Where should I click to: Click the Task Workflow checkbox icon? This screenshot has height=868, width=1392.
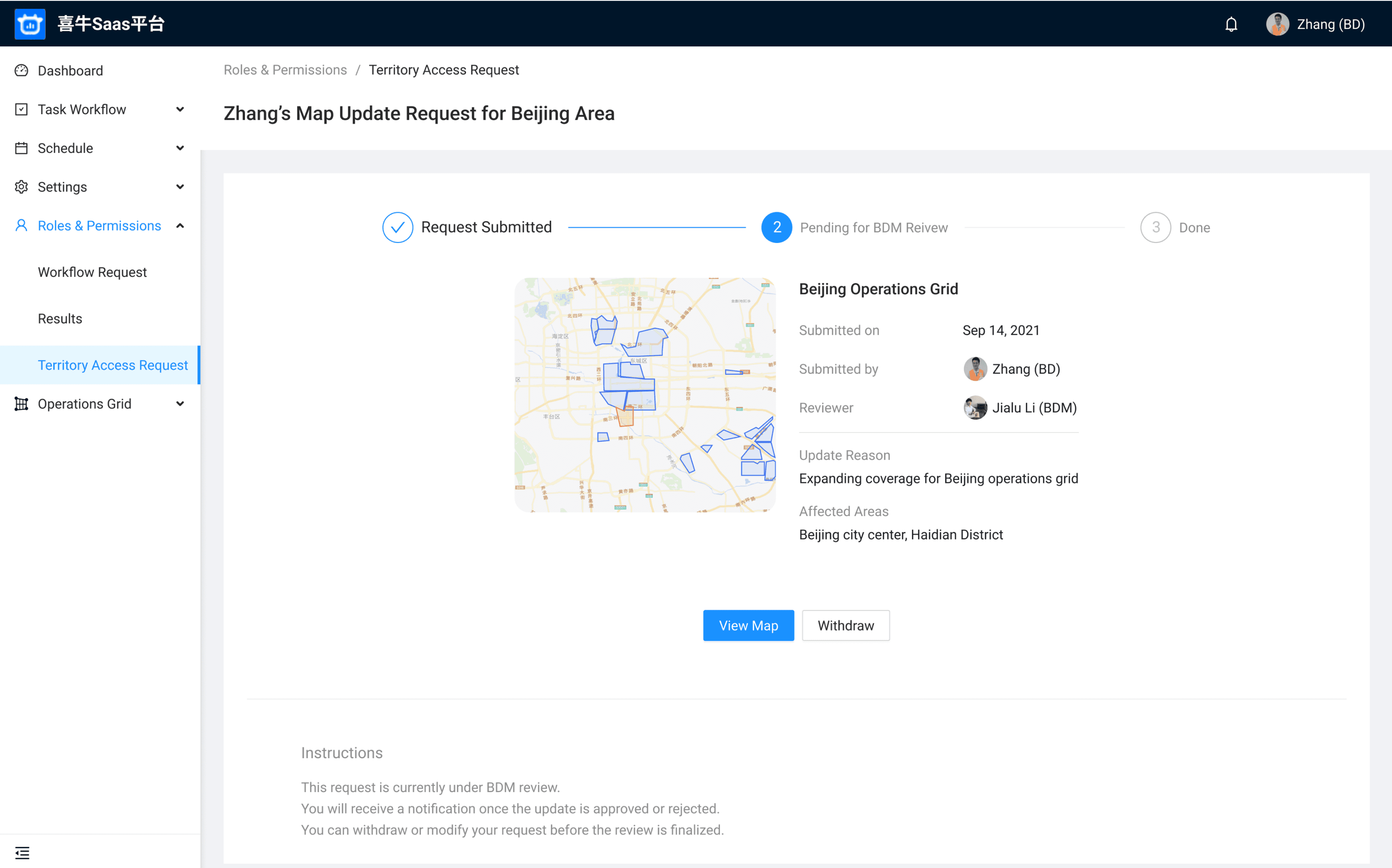pyautogui.click(x=21, y=109)
